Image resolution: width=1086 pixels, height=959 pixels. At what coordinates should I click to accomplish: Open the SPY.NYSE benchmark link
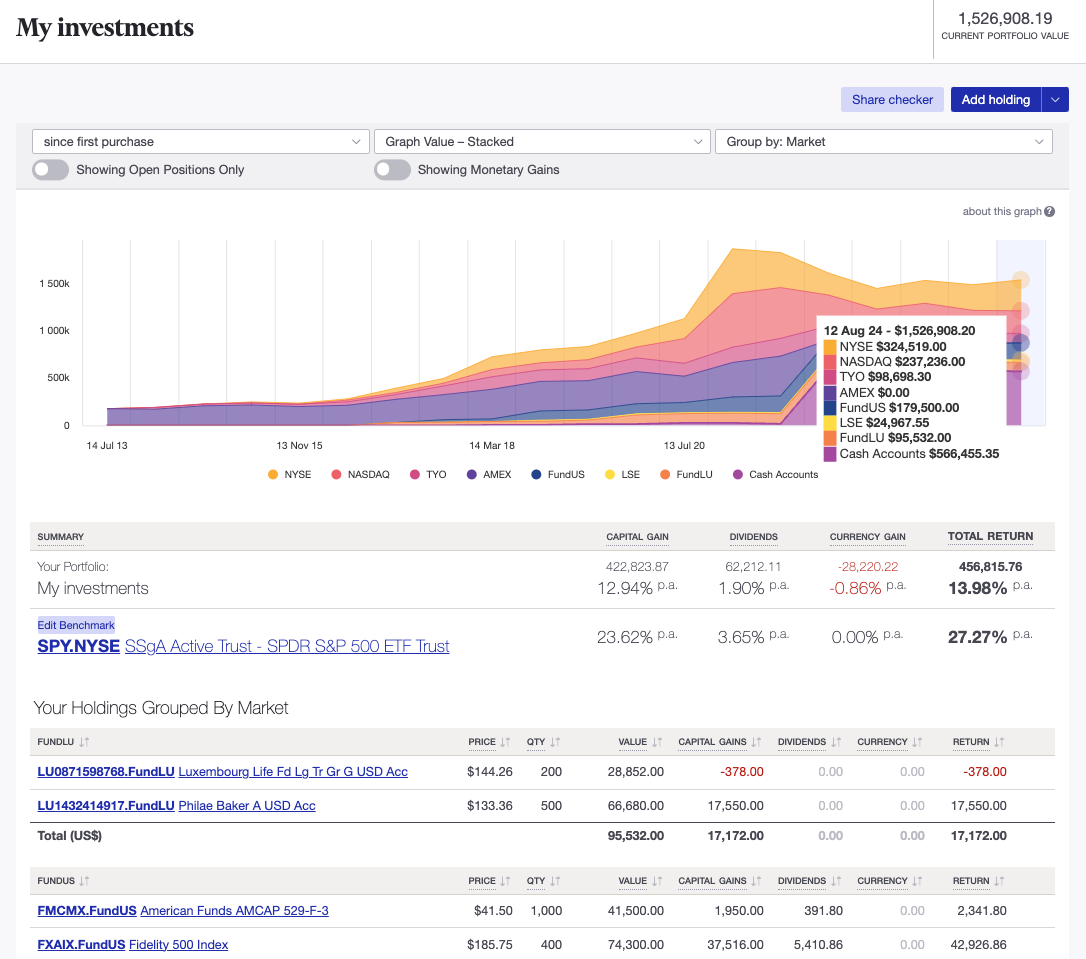[78, 645]
